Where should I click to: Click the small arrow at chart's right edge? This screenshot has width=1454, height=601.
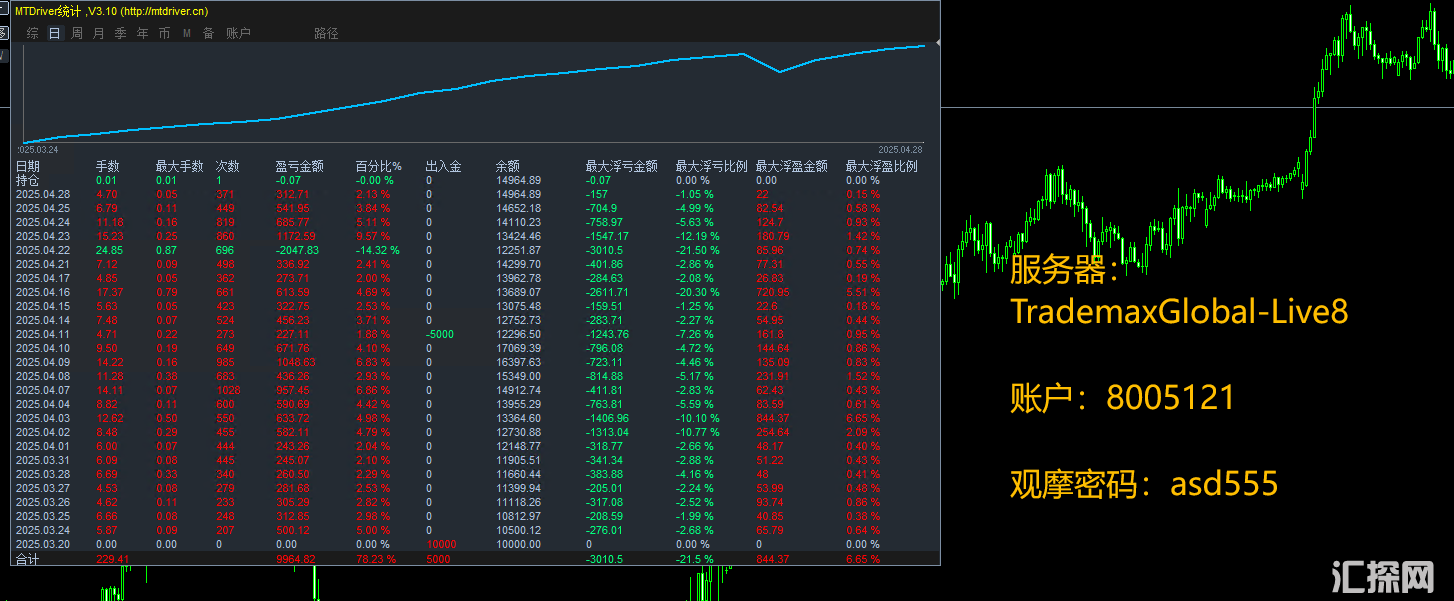(938, 42)
